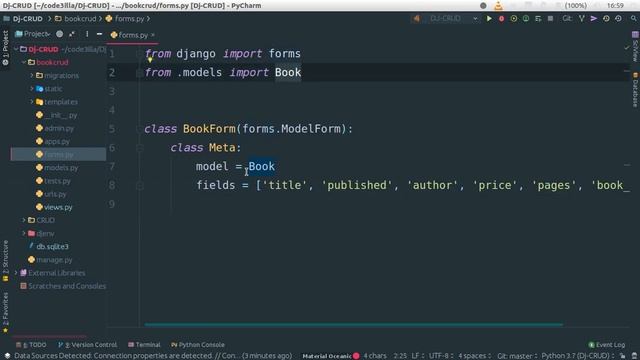
Task: Close the forms.py editor tab
Action: [153, 35]
